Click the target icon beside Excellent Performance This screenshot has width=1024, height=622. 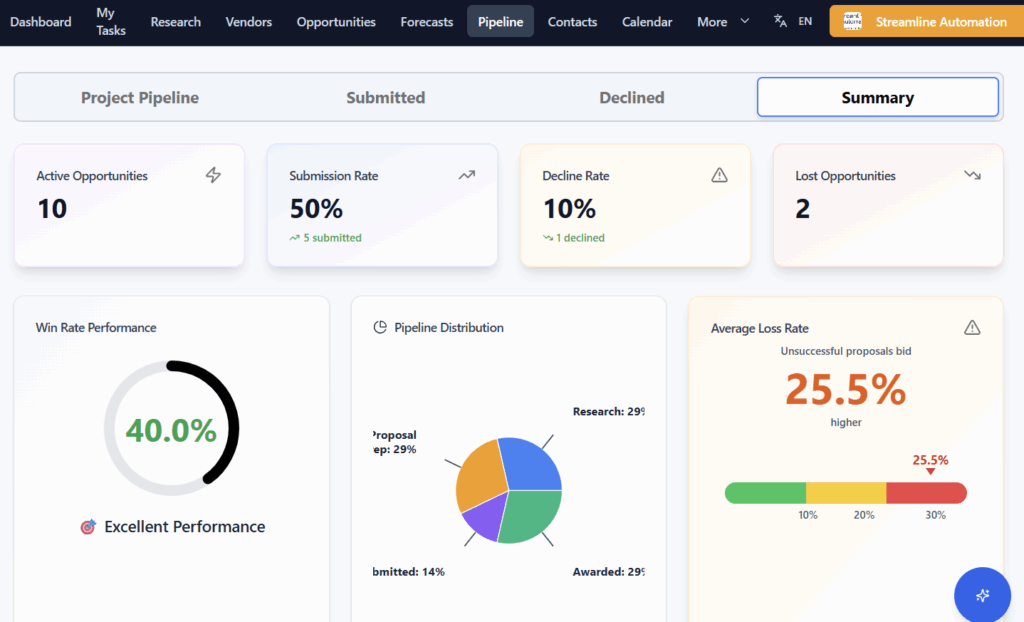pyautogui.click(x=88, y=526)
